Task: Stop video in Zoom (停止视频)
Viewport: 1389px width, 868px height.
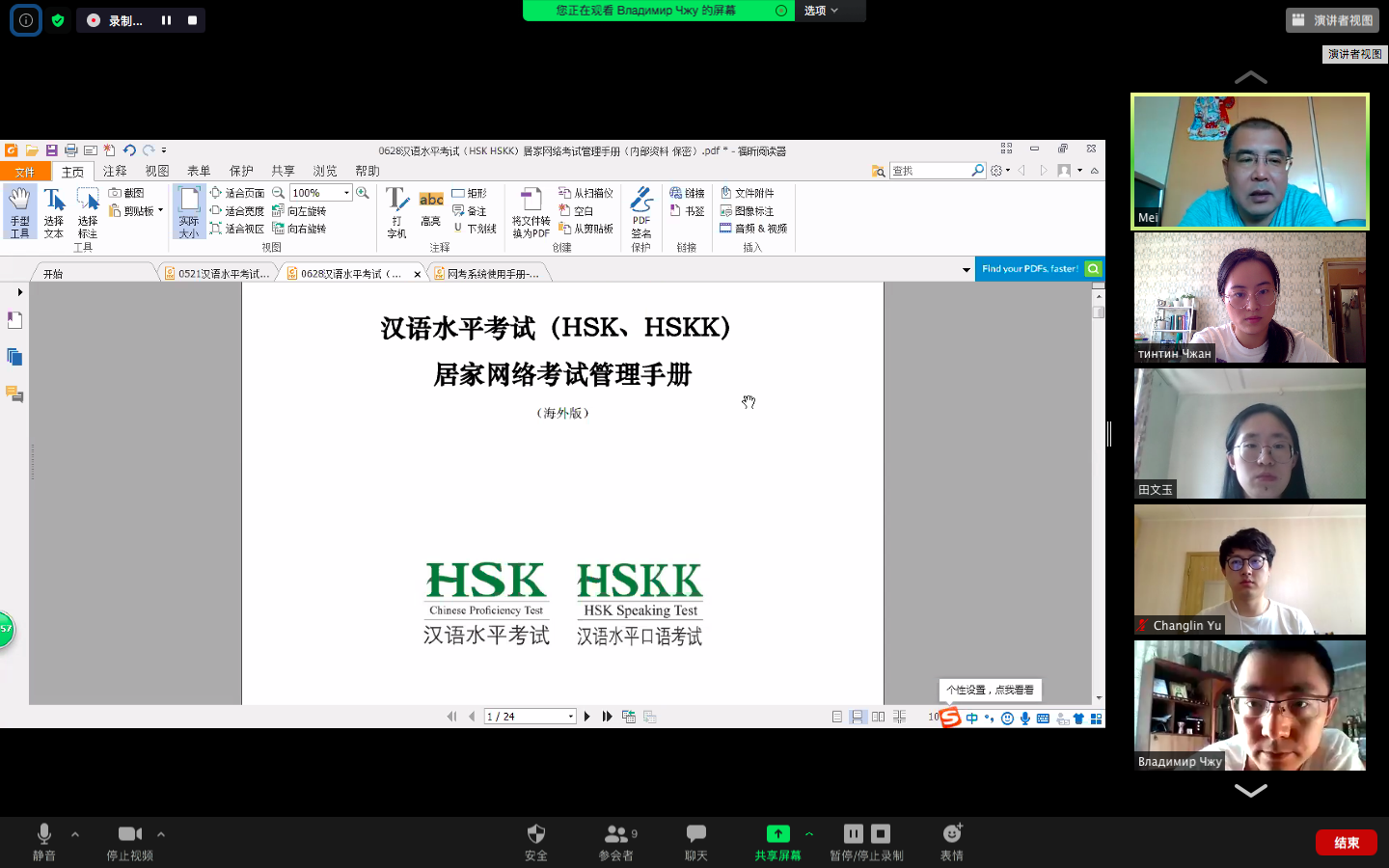Action: pos(130,841)
